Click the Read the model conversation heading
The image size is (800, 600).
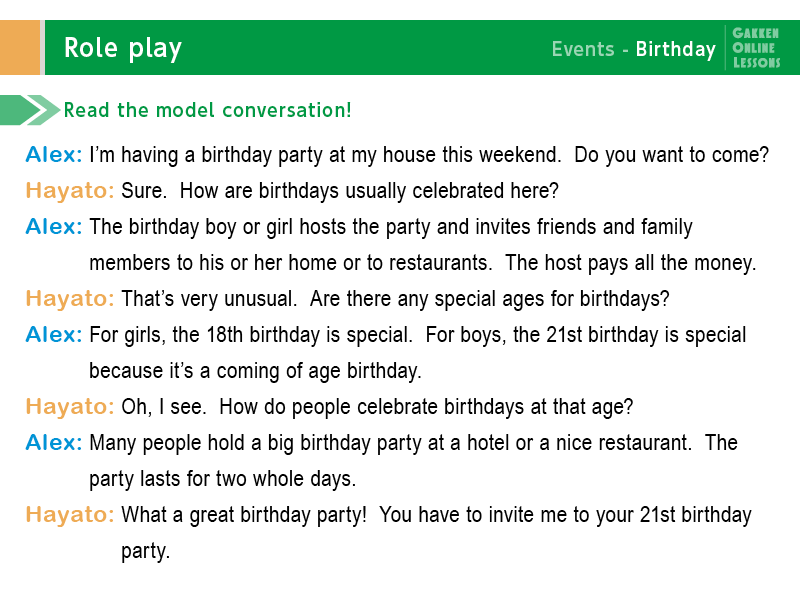click(207, 110)
